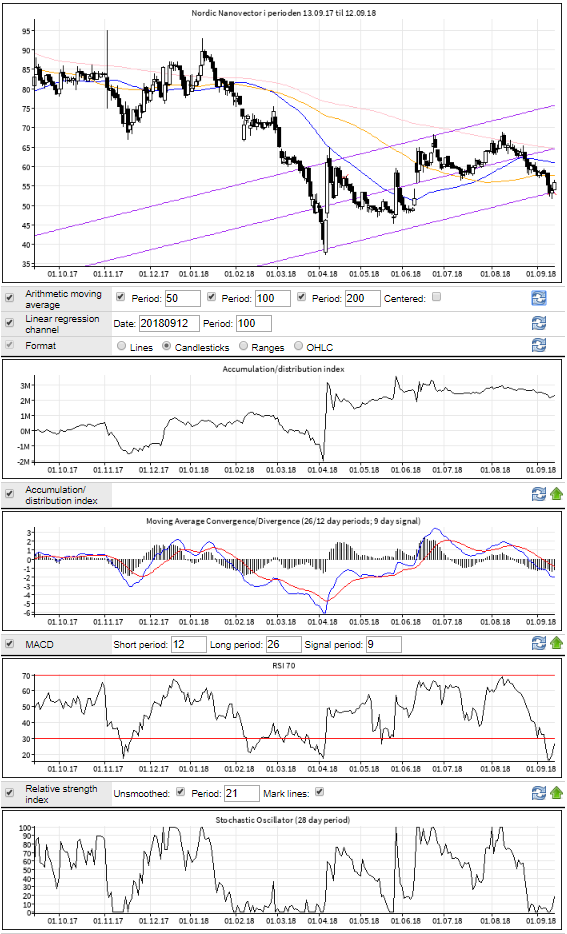The width and height of the screenshot is (567, 934).
Task: Uncheck the Period 100 moving average checkbox
Action: [x=211, y=297]
